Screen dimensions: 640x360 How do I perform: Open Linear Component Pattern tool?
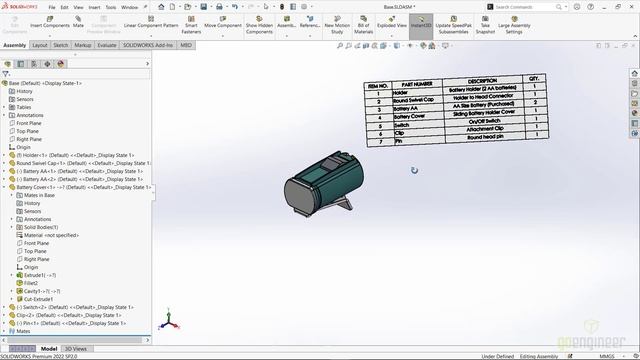click(151, 22)
